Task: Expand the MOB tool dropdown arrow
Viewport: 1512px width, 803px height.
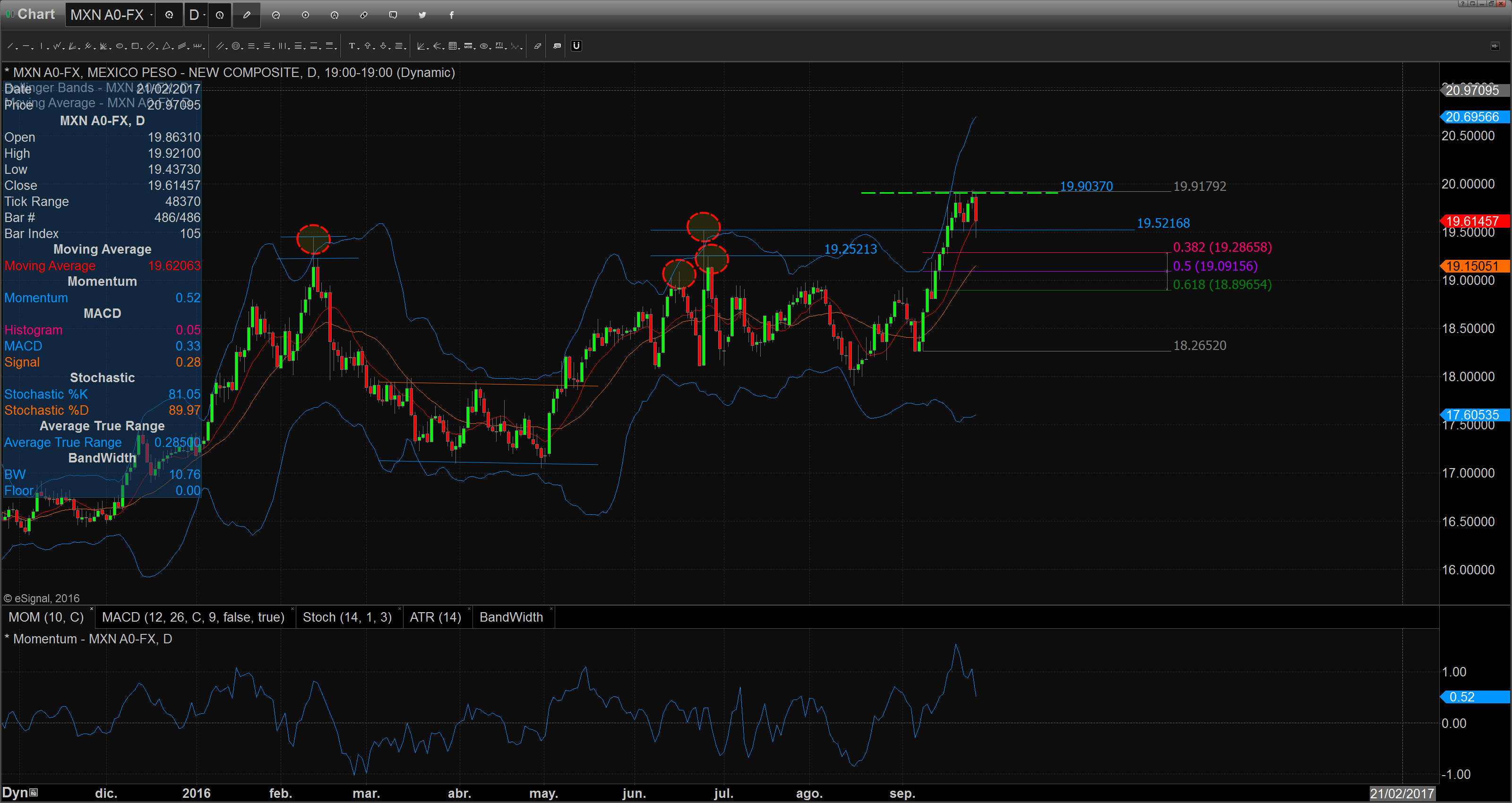Action: [475, 49]
